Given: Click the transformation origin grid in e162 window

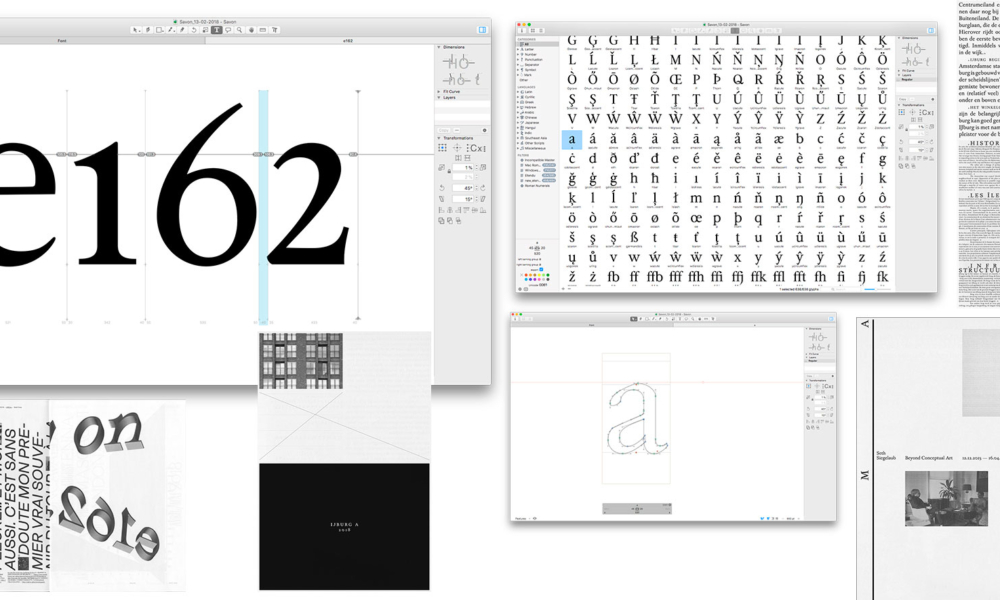Looking at the screenshot, I should (443, 148).
